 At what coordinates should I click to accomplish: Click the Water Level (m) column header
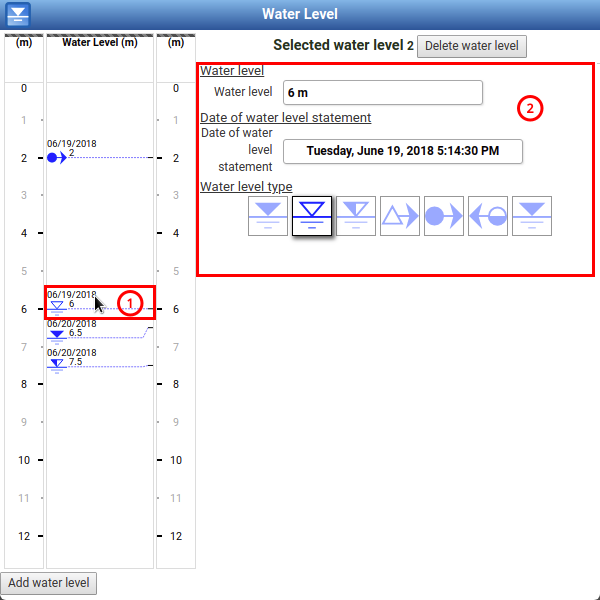click(x=100, y=42)
